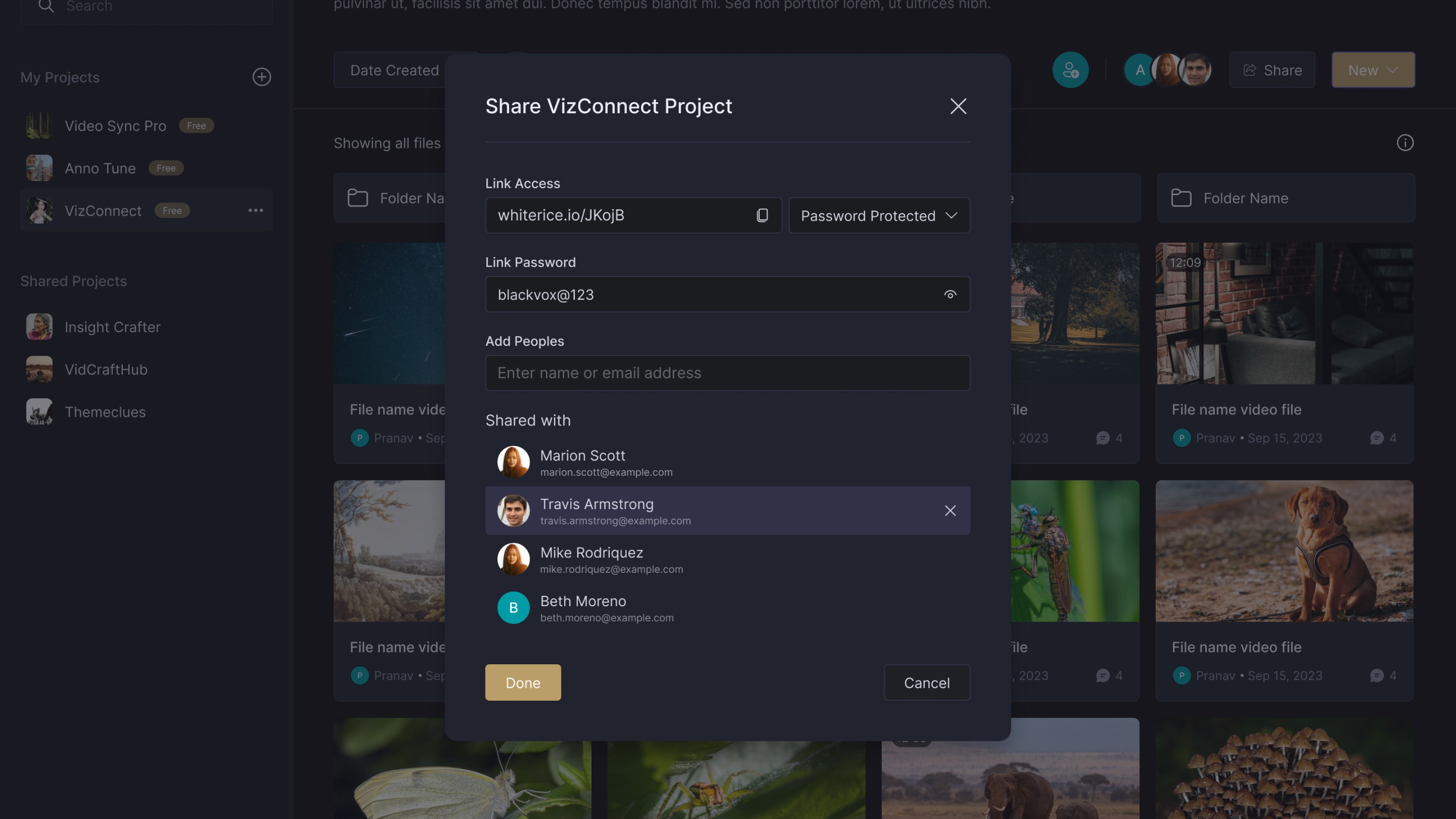The height and width of the screenshot is (819, 1456).
Task: Click the Cancel button
Action: [926, 683]
